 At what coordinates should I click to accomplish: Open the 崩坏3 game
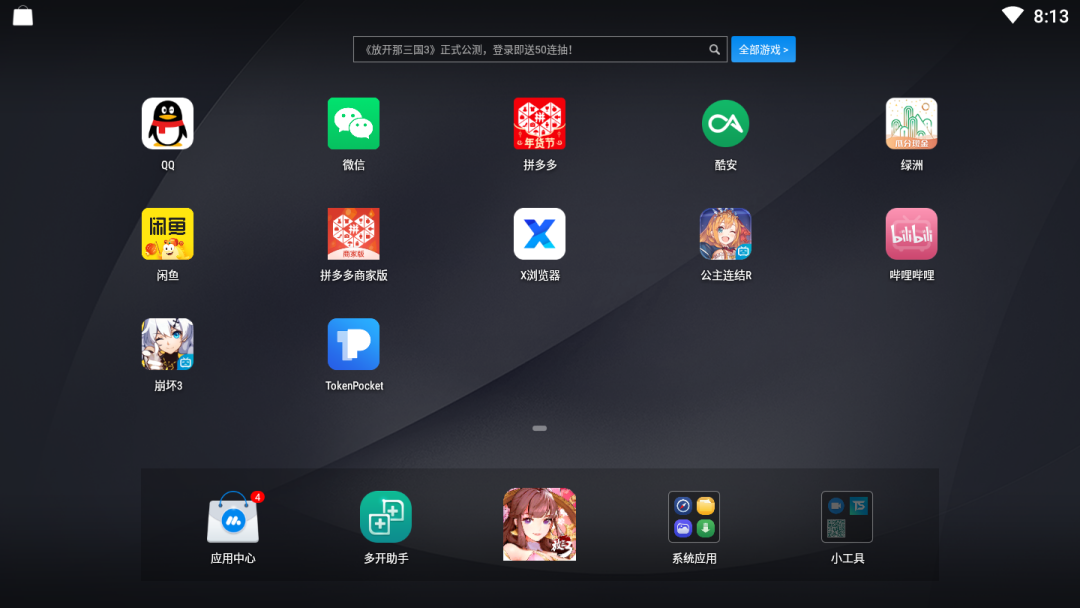pos(167,344)
